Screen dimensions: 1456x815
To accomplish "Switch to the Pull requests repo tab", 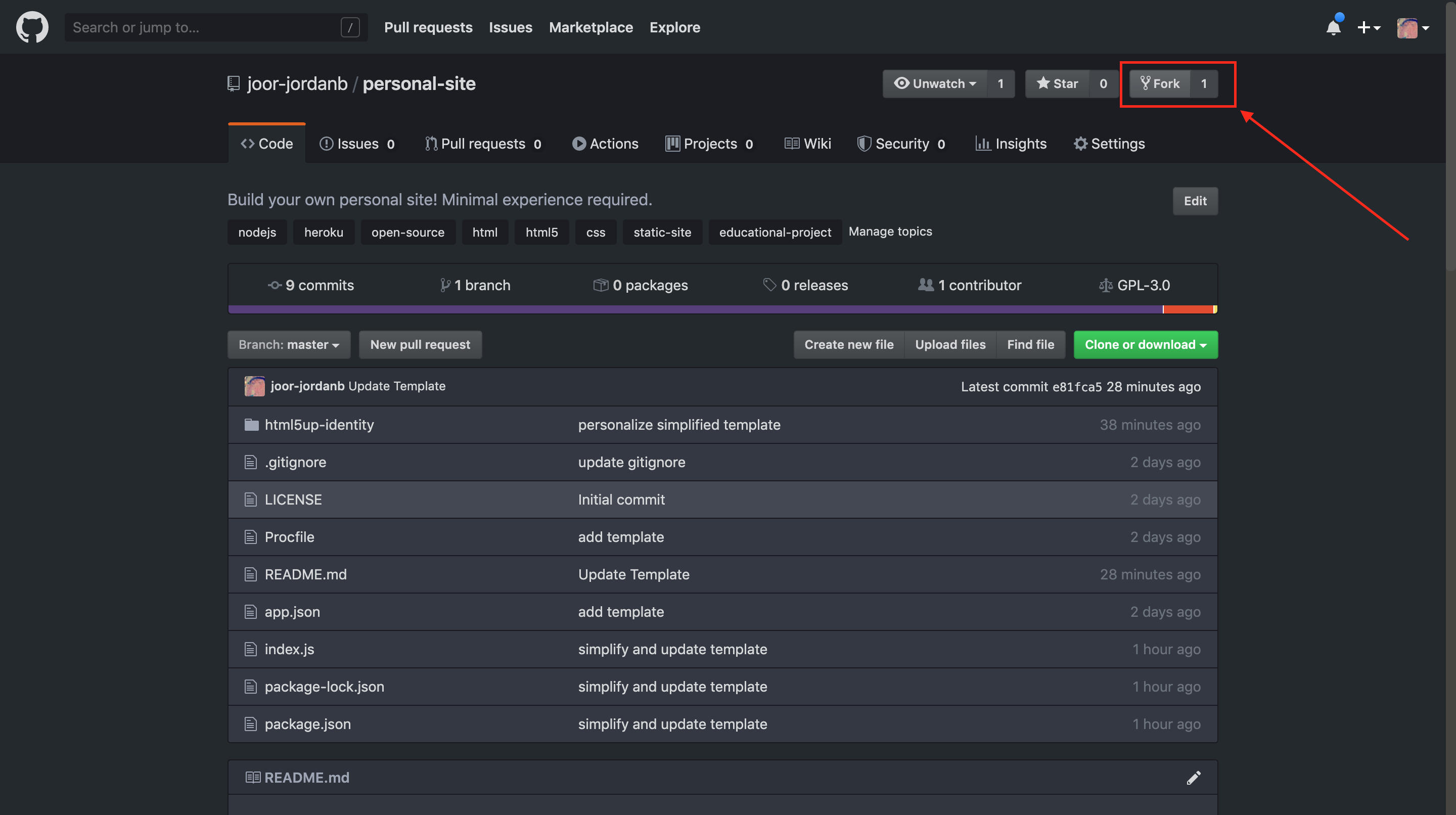I will tap(483, 144).
